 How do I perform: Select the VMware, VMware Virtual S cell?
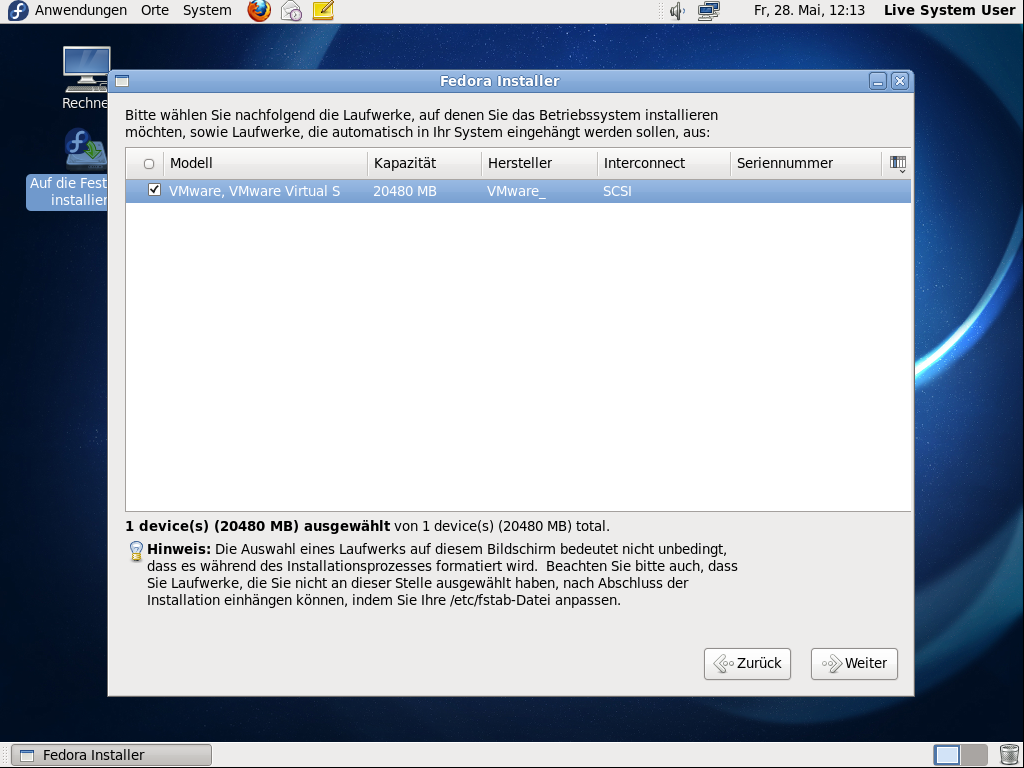pyautogui.click(x=255, y=191)
